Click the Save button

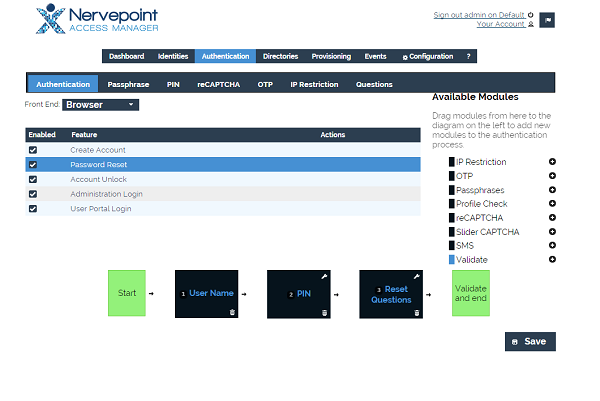pos(530,341)
